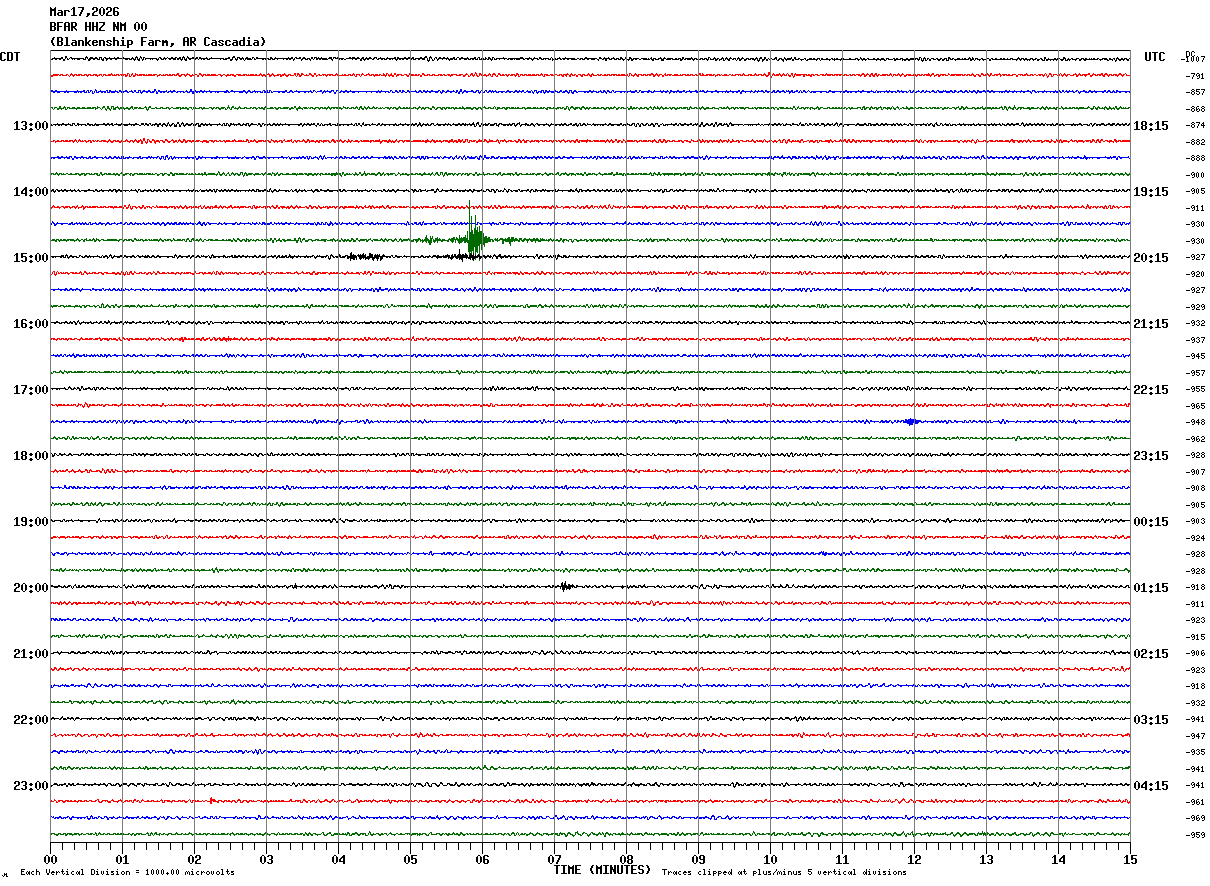Click the small blue burst near minute 12
The image size is (1210, 886).
pyautogui.click(x=911, y=421)
